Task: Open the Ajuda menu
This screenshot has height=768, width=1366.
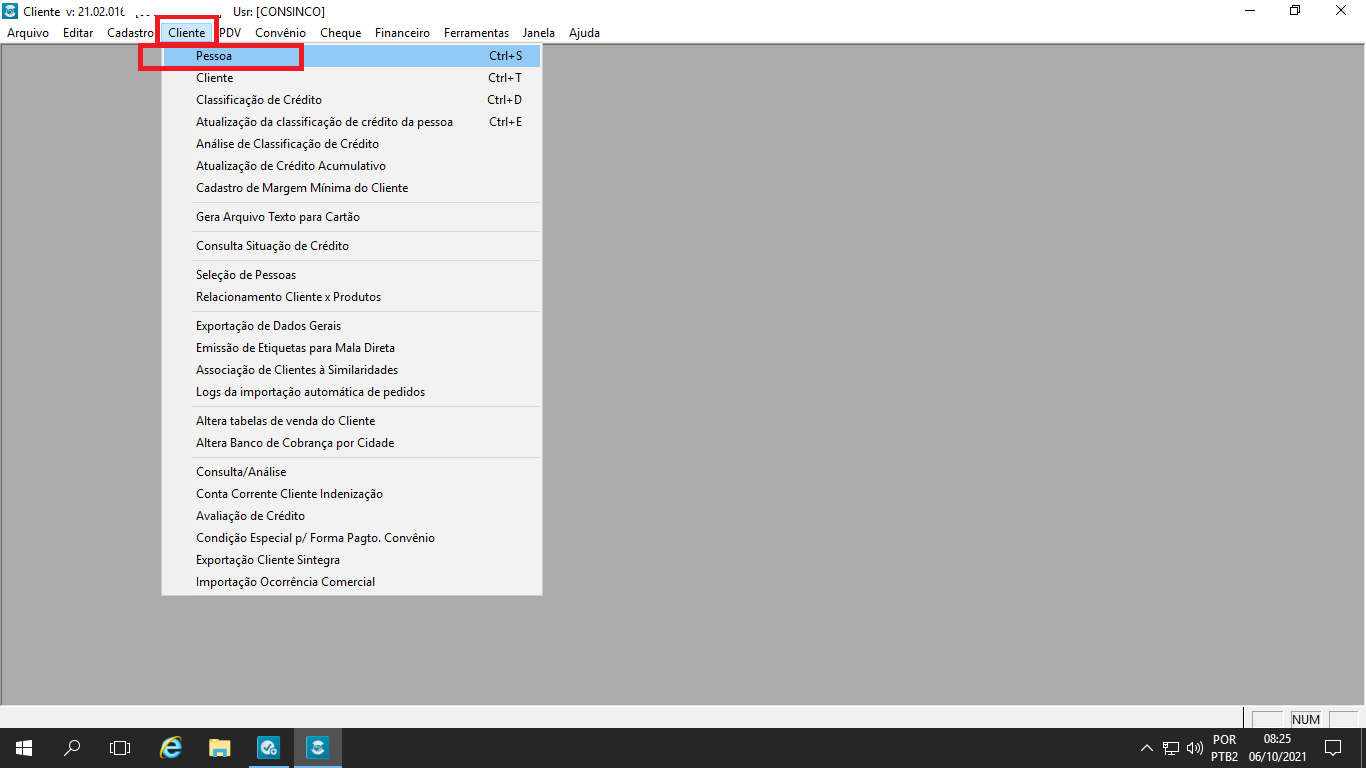Action: tap(584, 33)
